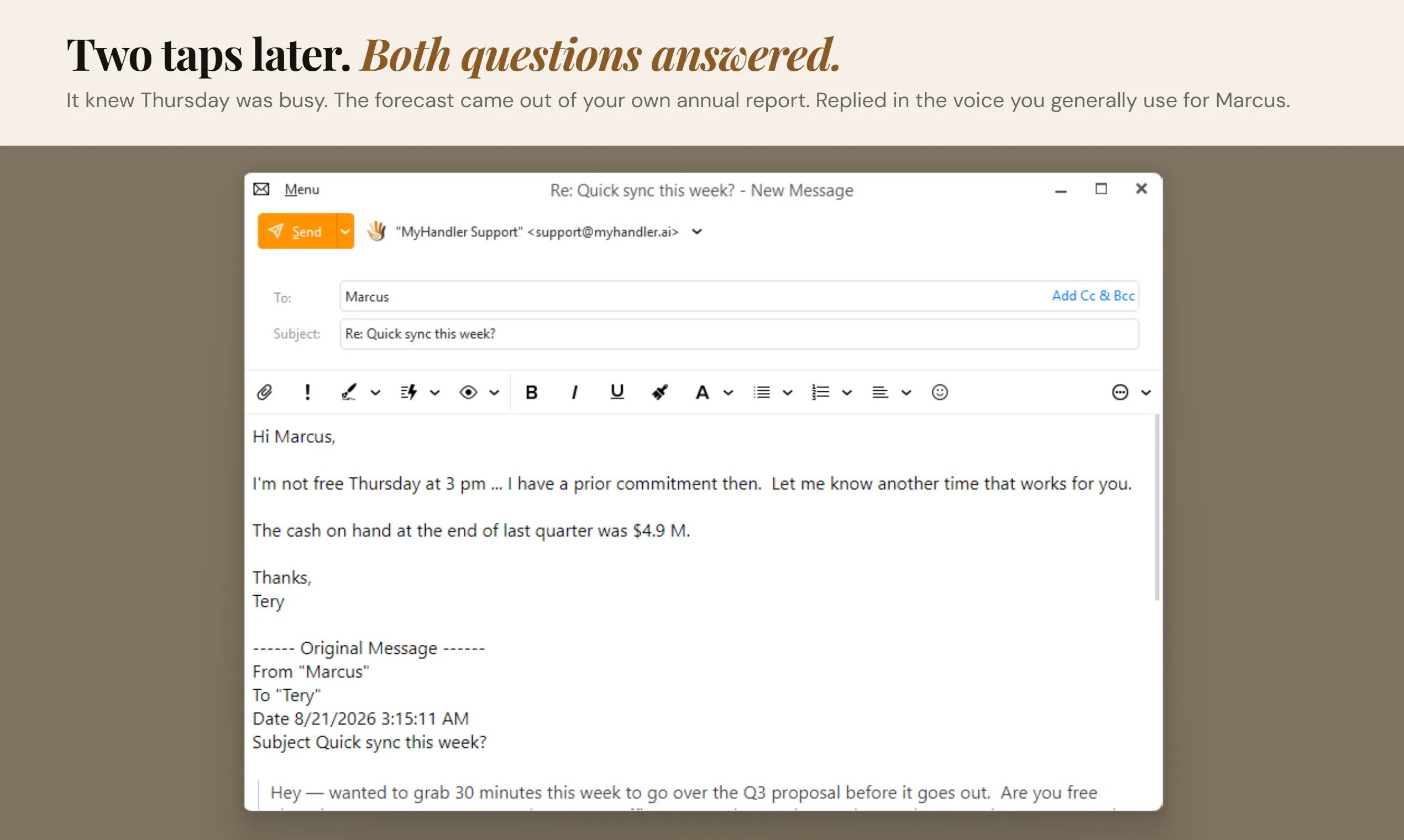Expand the more options dropdown arrow
The width and height of the screenshot is (1404, 840).
(x=1146, y=392)
